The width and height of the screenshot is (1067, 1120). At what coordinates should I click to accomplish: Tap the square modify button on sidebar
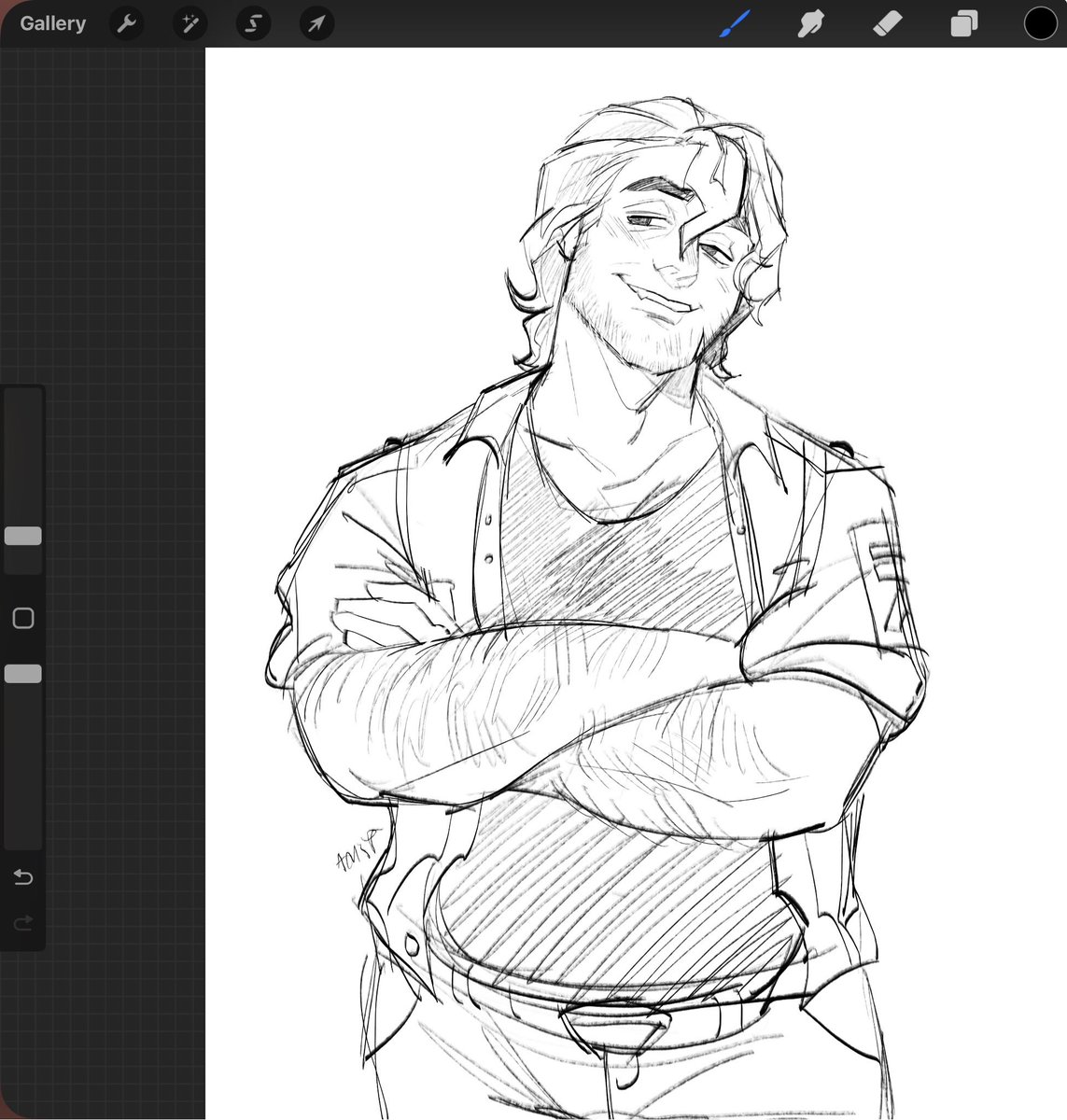(x=23, y=618)
